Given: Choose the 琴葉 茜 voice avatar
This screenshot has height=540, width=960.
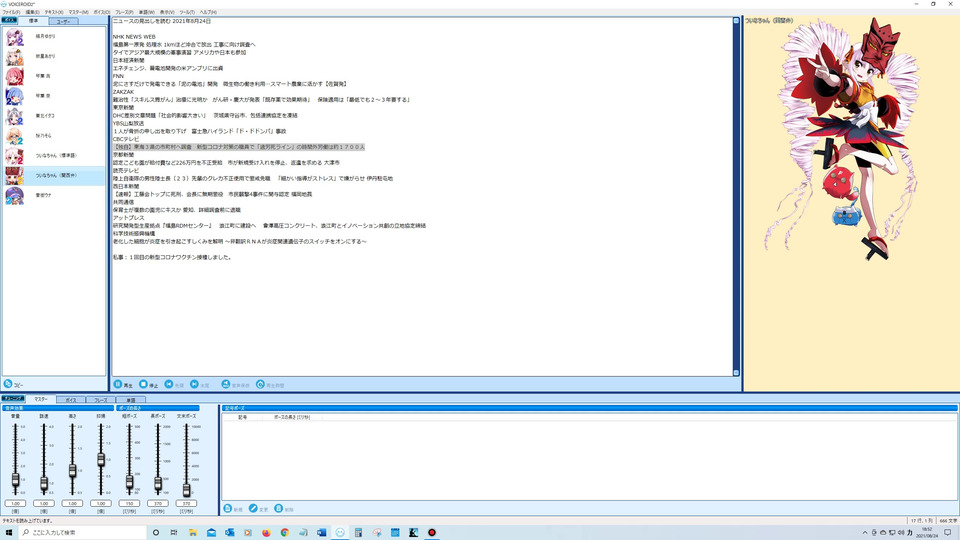Looking at the screenshot, I should (x=15, y=76).
